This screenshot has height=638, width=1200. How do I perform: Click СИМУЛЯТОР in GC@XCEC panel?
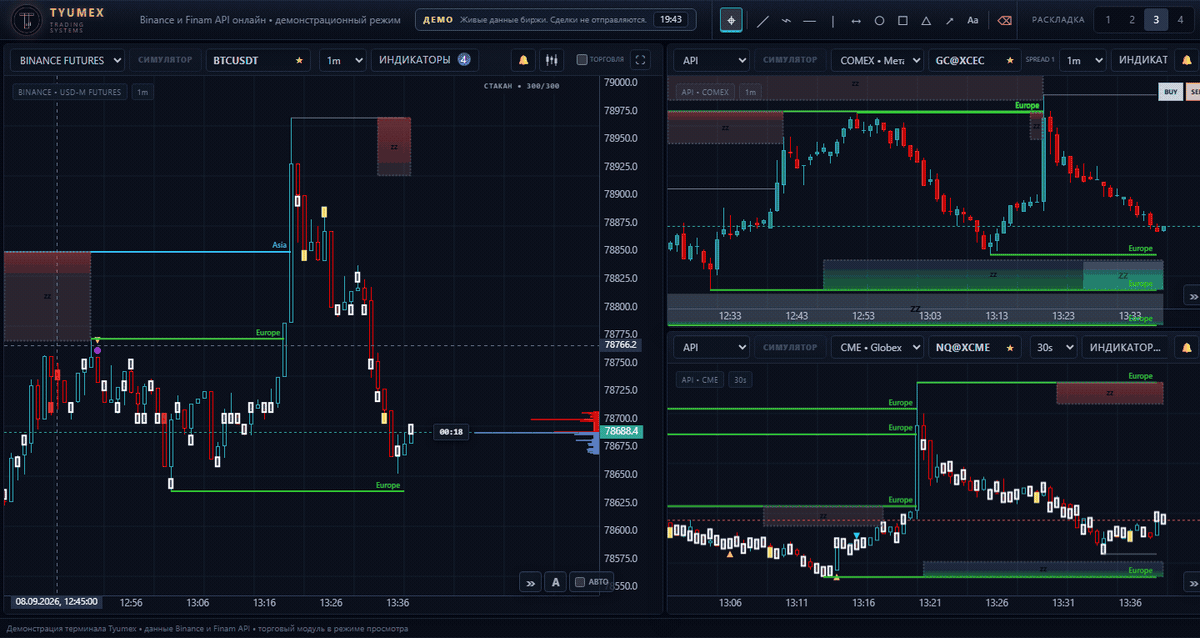click(790, 60)
